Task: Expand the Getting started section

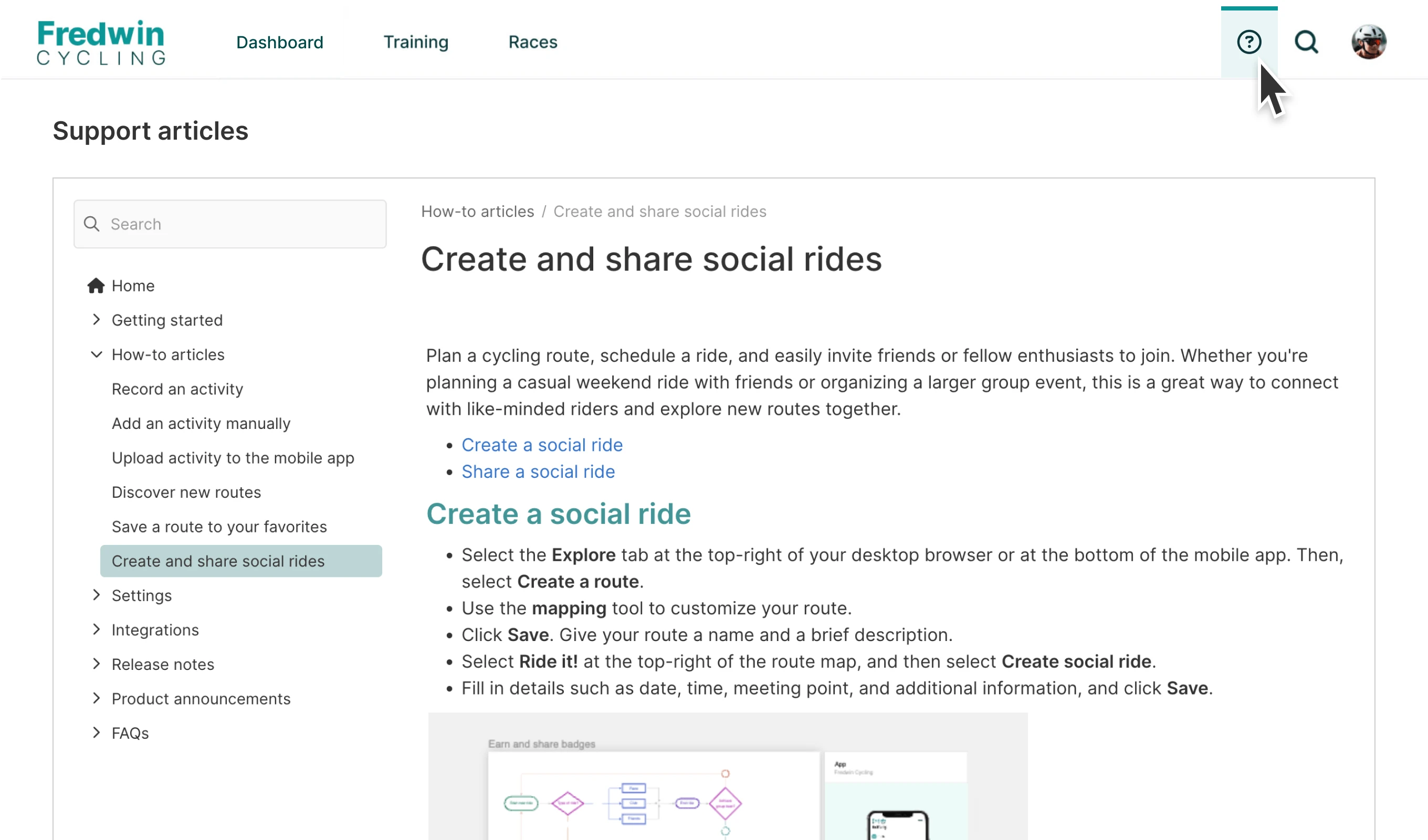Action: click(x=96, y=320)
